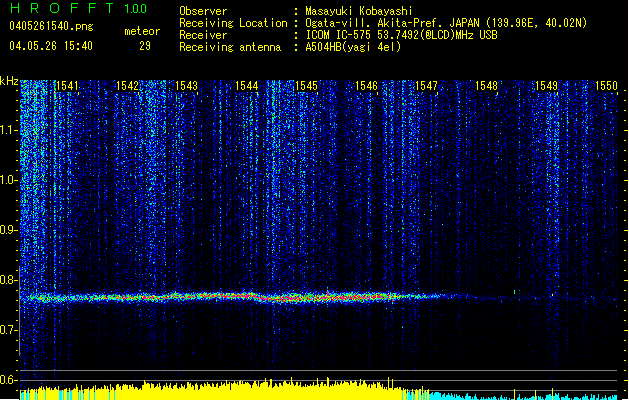Click the 1543 time marker

pos(187,86)
